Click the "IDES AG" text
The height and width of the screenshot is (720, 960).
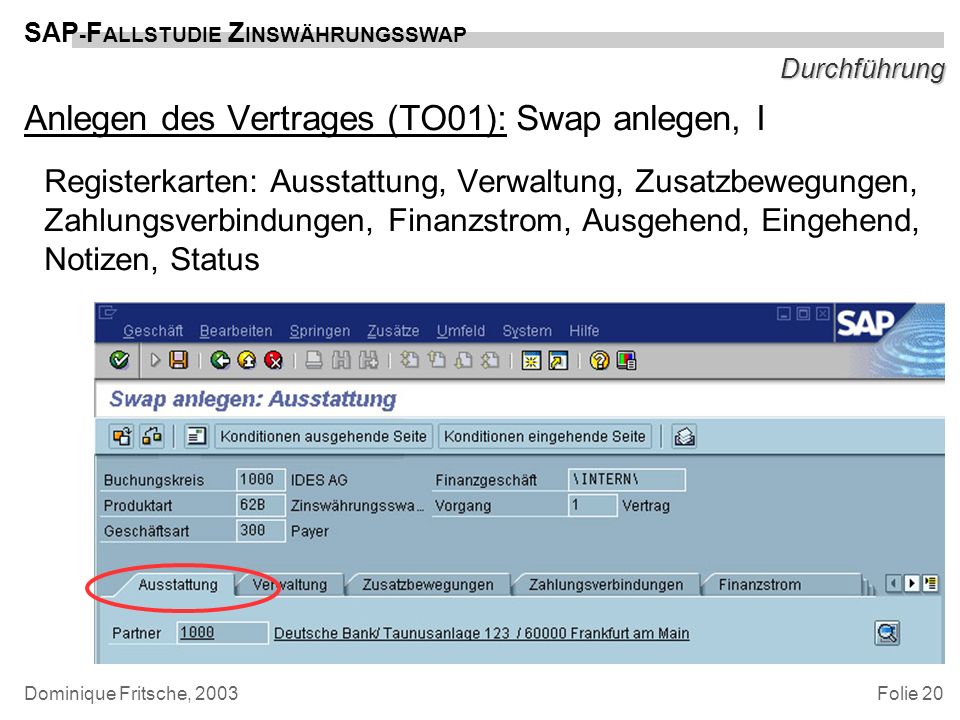319,480
